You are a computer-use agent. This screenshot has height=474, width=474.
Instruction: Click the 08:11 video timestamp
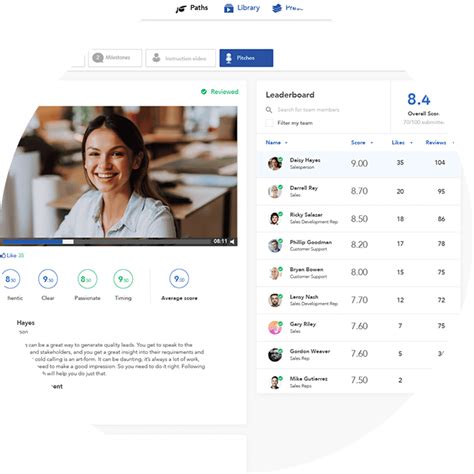220,241
